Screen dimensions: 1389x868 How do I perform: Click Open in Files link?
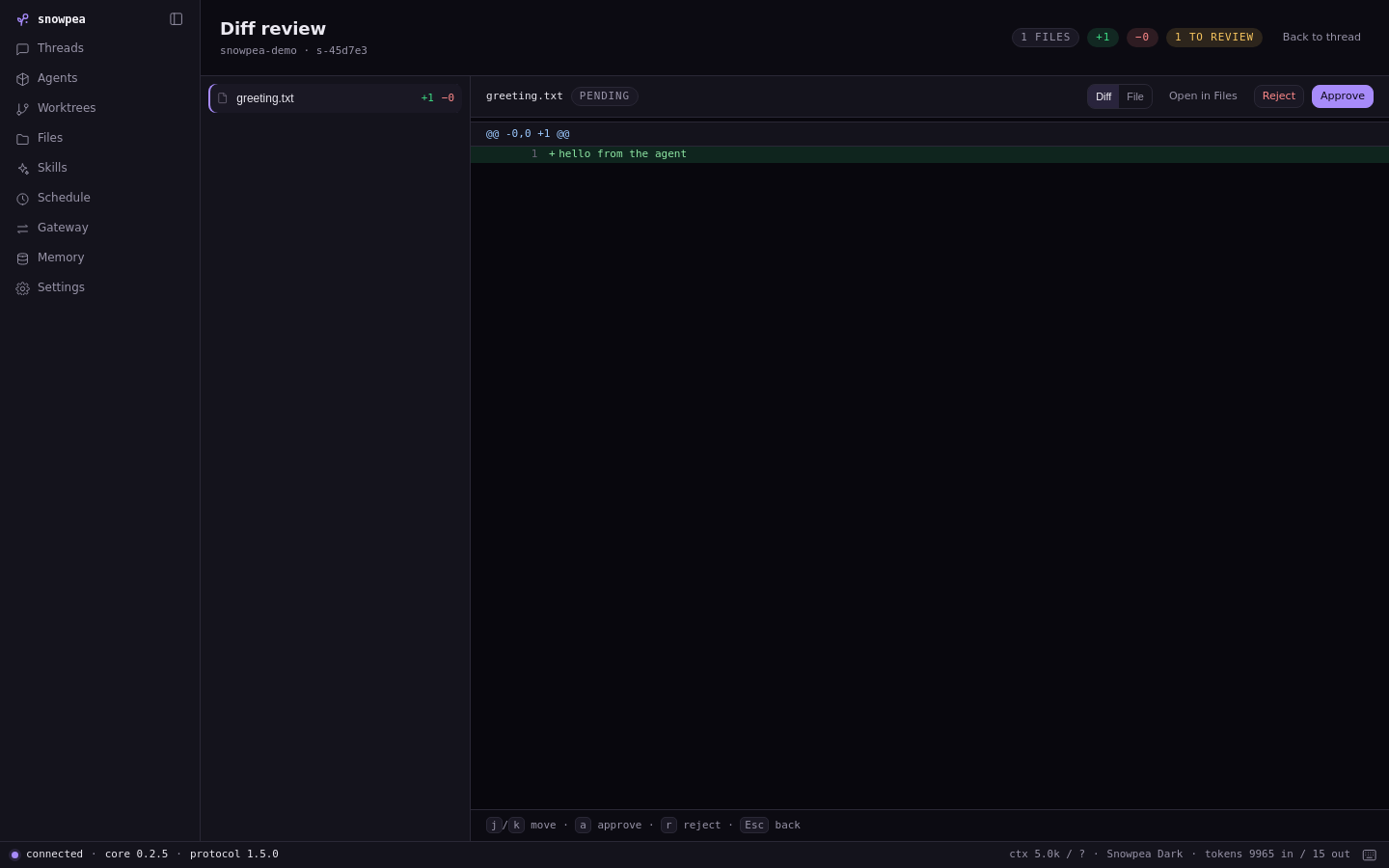(1203, 96)
